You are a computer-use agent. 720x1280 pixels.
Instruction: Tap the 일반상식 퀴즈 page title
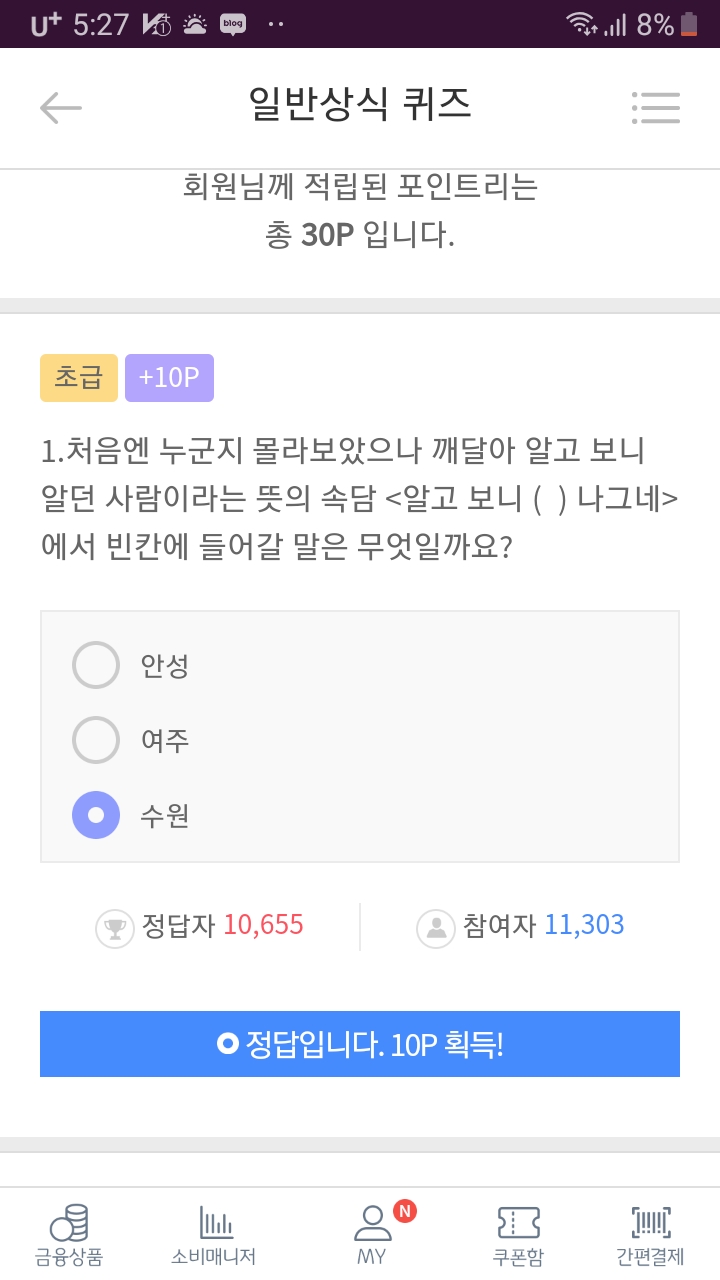(x=360, y=104)
